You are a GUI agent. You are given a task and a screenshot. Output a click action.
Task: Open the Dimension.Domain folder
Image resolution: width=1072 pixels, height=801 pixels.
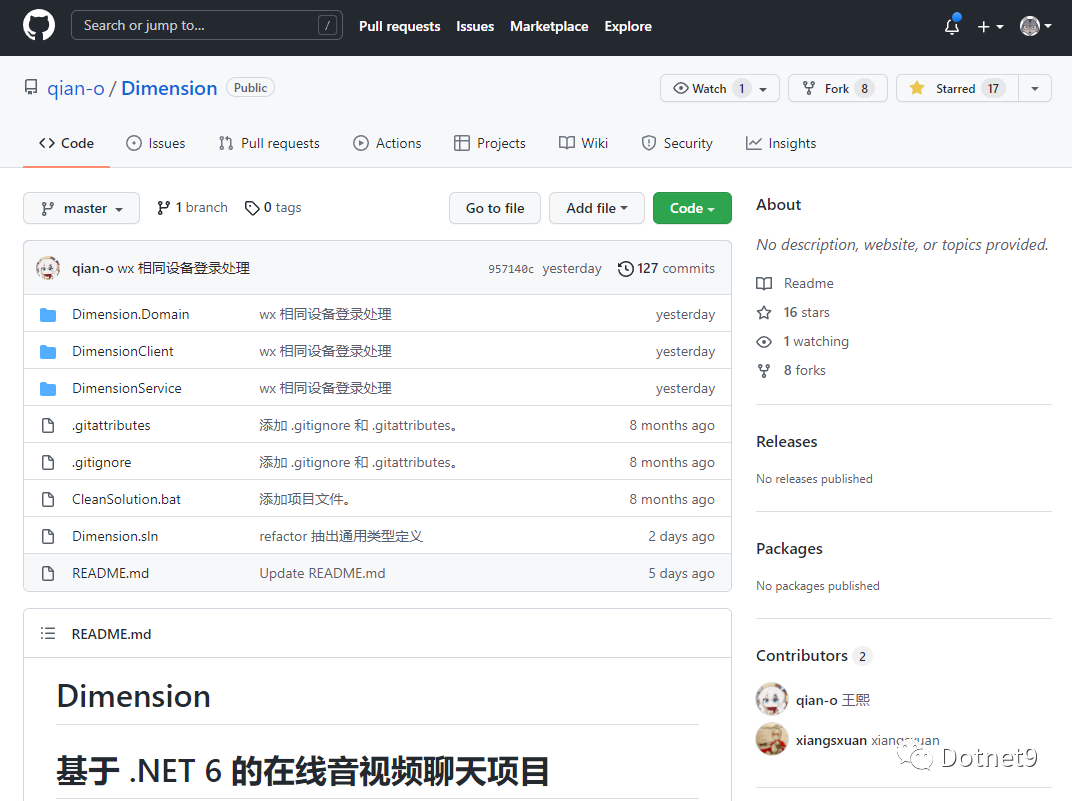(x=131, y=314)
